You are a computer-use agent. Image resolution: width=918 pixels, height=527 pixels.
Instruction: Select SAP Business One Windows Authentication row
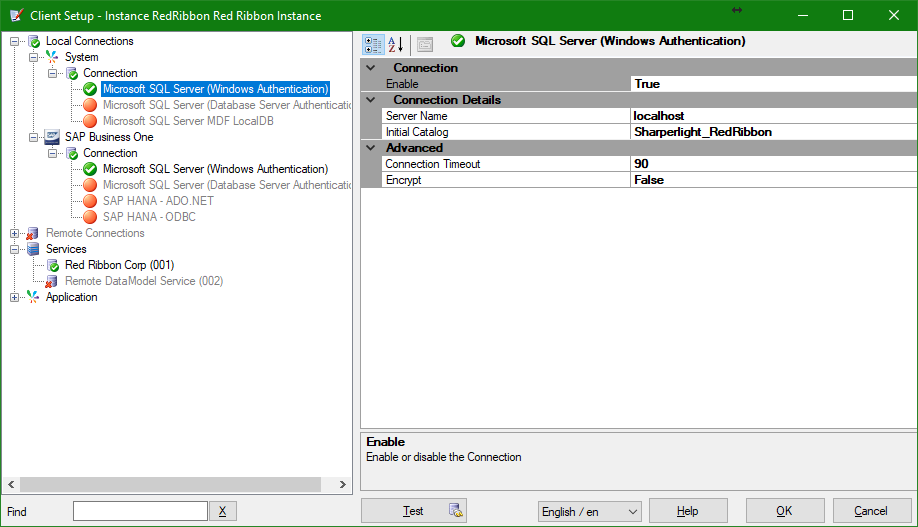215,169
